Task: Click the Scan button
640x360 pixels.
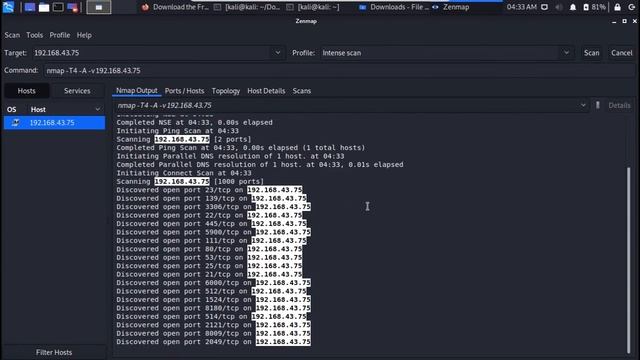Action: pos(591,53)
